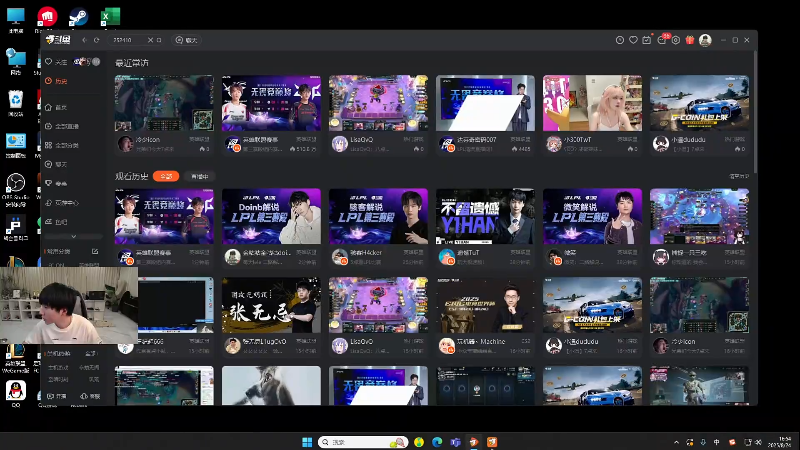This screenshot has height=450, width=800.
Task: Open the 微笑解说 LPL第三赛段 thumbnail
Action: point(592,216)
